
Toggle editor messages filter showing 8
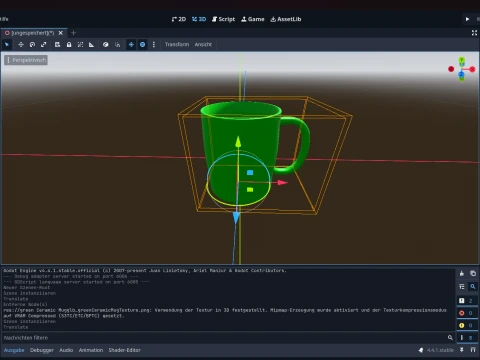466,338
